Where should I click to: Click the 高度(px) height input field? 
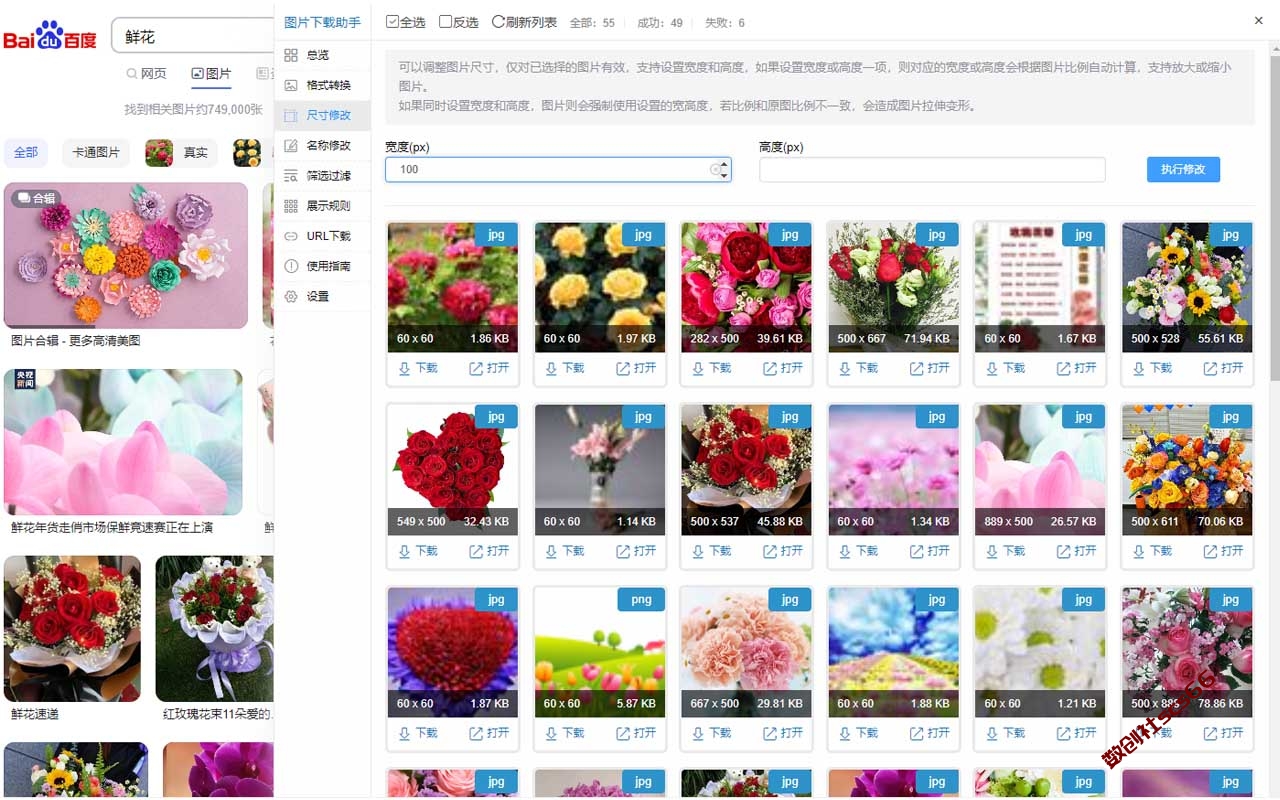932,170
